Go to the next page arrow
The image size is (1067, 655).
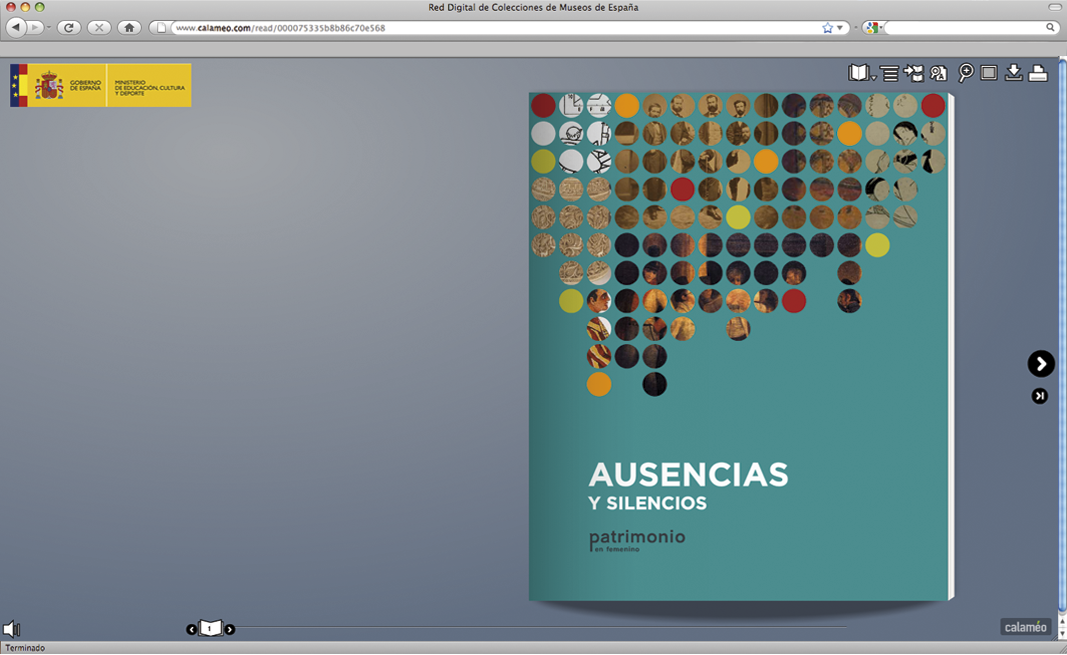click(x=1041, y=364)
